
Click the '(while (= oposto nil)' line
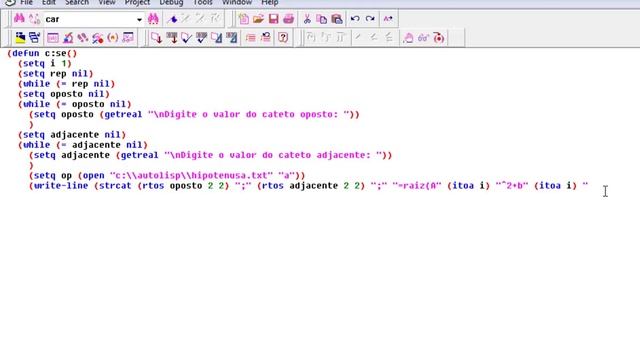pyautogui.click(x=75, y=104)
